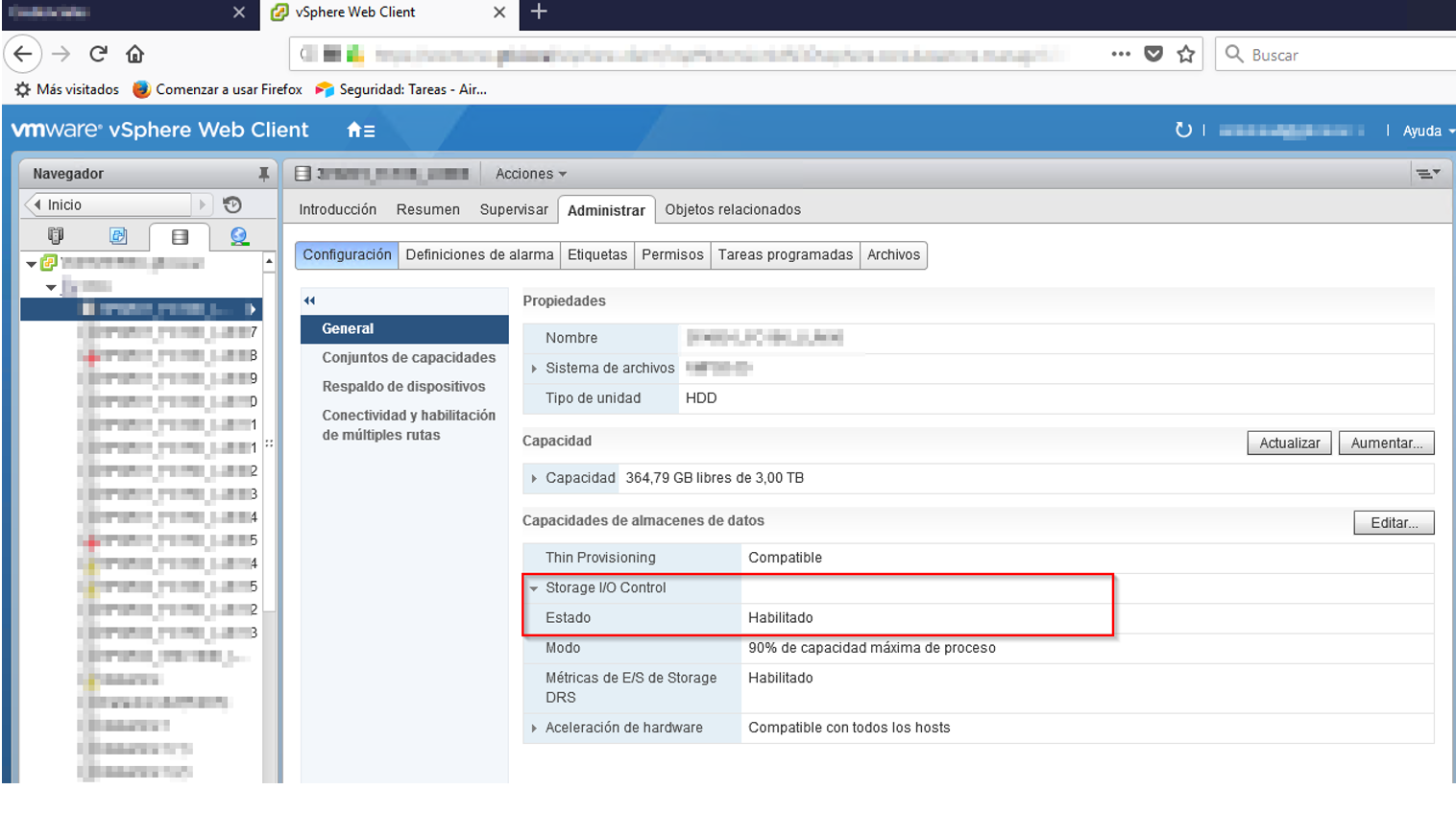Switch to the Supervisar tab
The width and height of the screenshot is (1456, 814).
point(514,209)
